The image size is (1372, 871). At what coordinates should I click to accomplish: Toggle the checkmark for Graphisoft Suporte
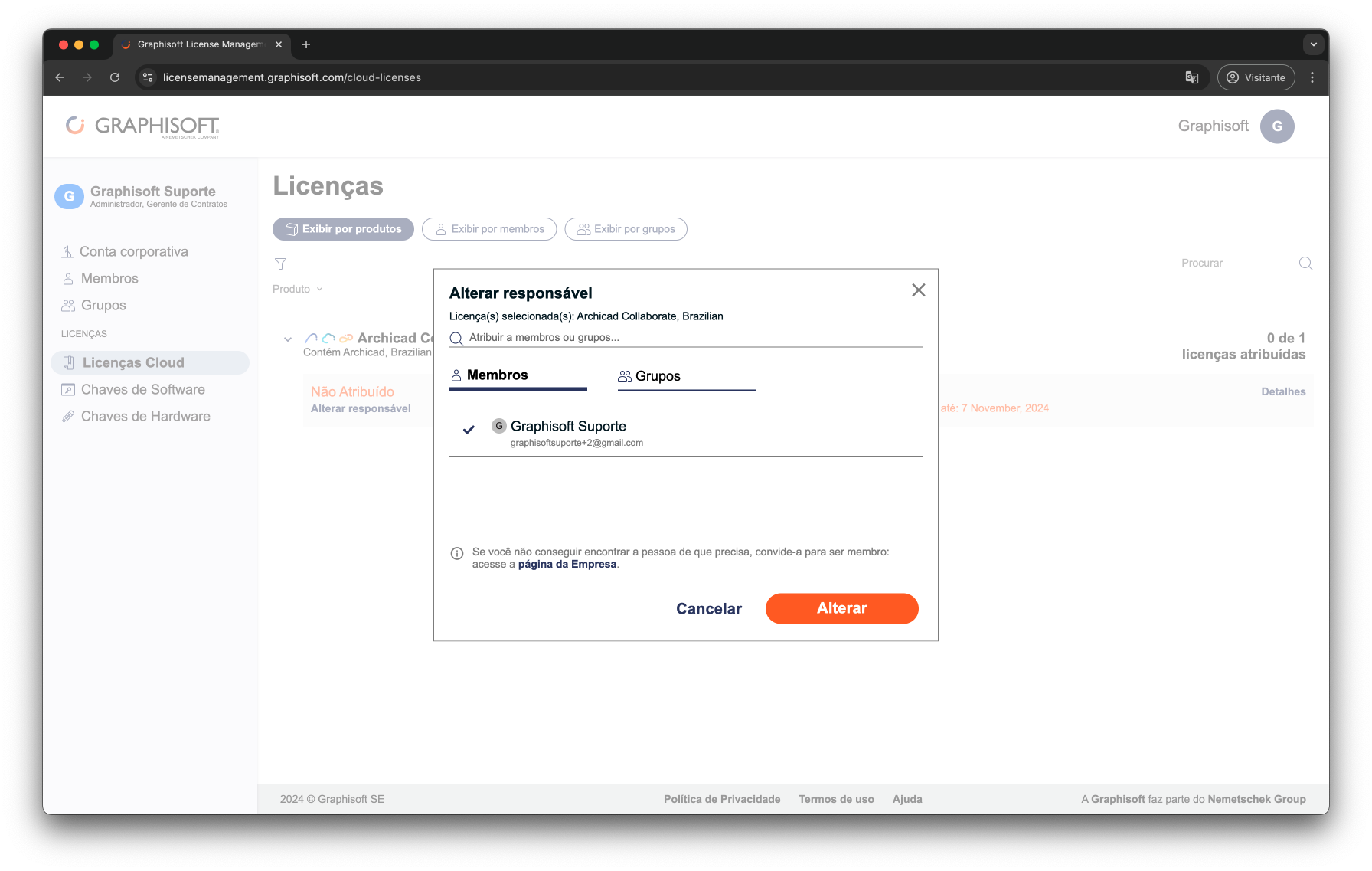tap(469, 430)
